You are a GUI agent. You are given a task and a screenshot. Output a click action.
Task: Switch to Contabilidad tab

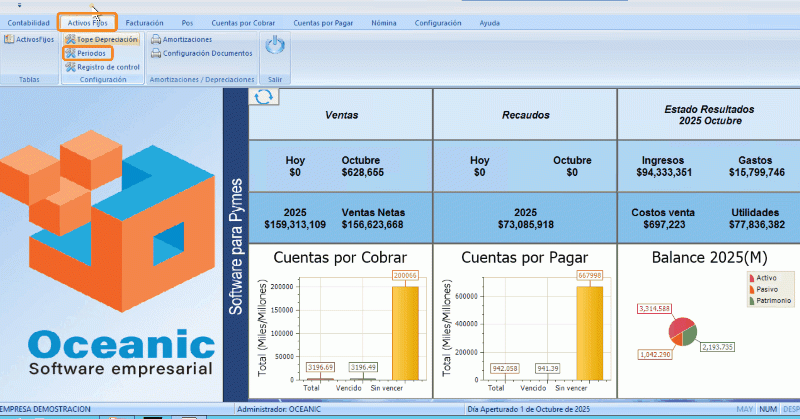[x=29, y=22]
